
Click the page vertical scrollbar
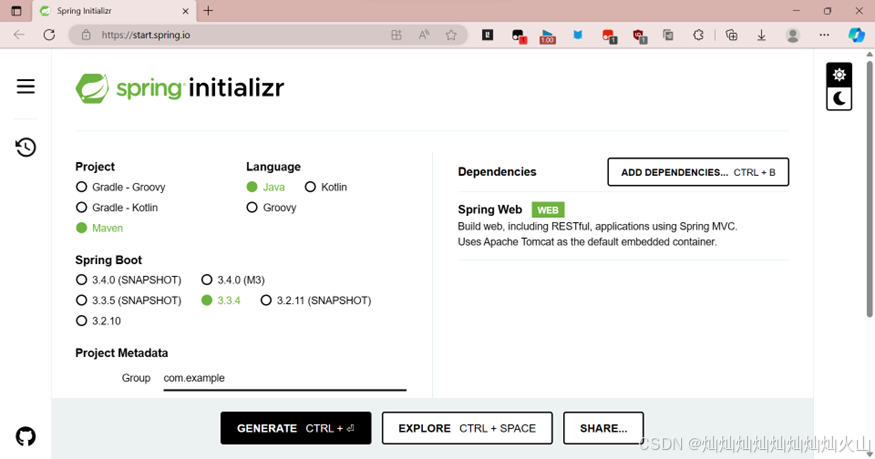pyautogui.click(x=869, y=190)
